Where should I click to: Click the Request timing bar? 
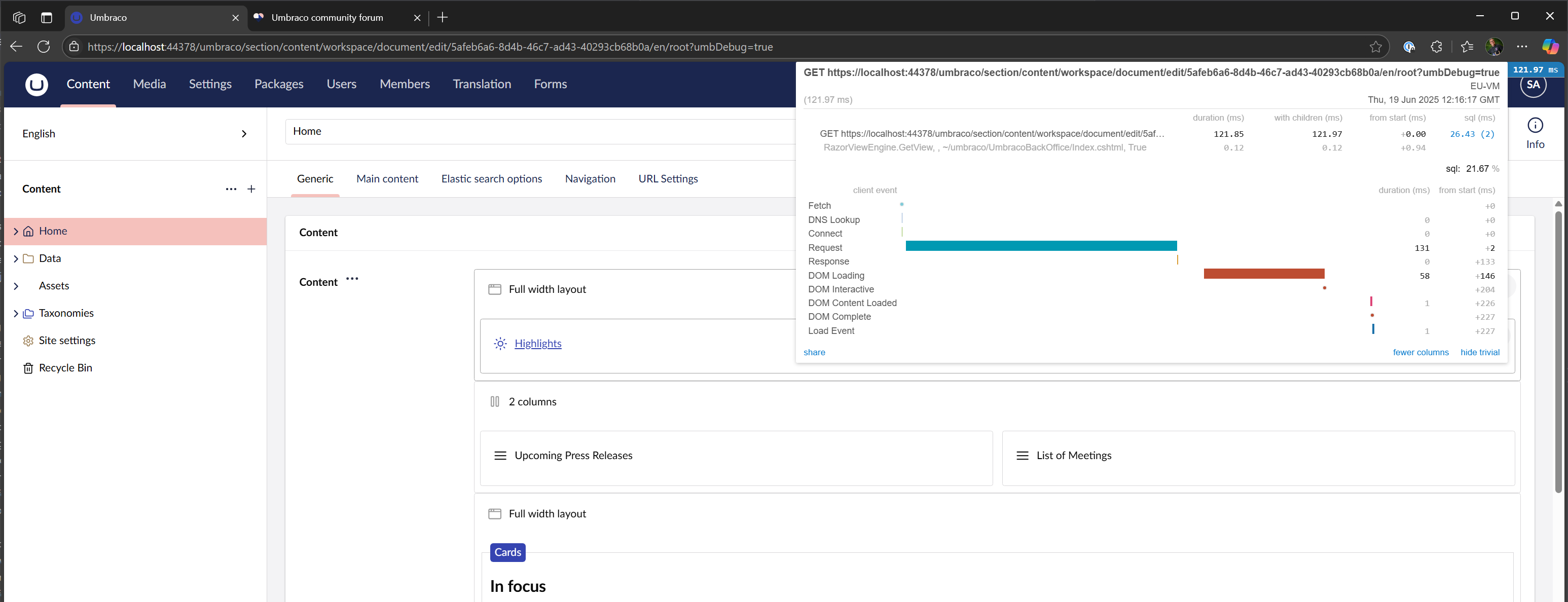tap(1041, 246)
